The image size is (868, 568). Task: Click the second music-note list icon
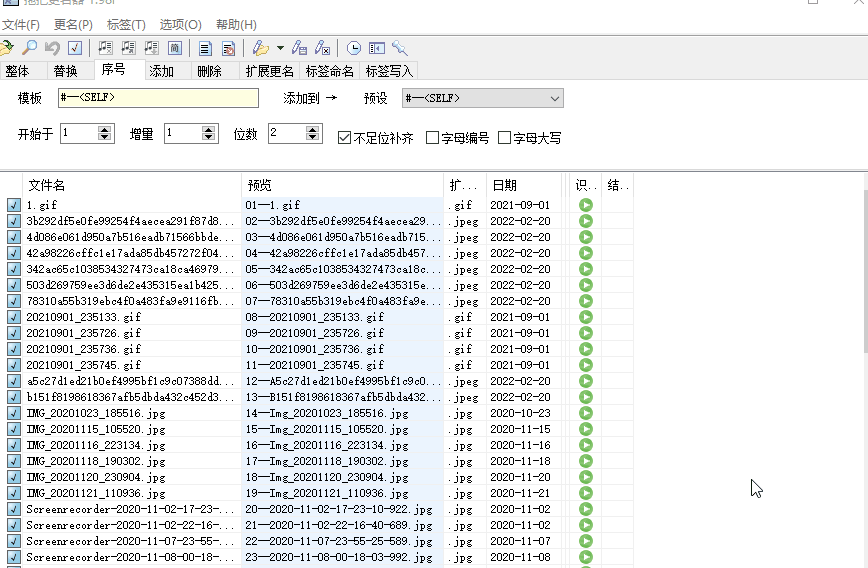[128, 48]
